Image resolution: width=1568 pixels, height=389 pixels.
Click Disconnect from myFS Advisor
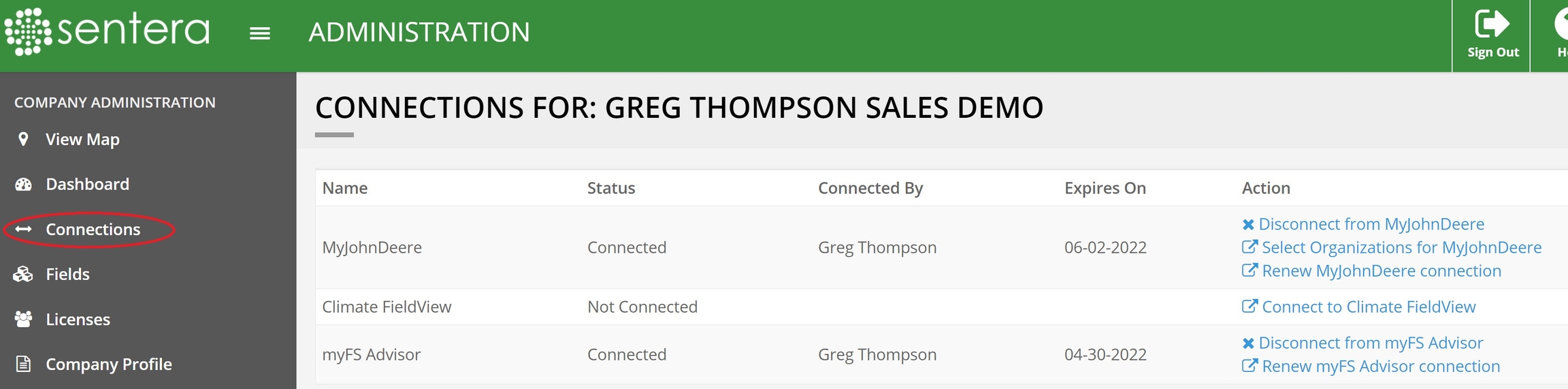coord(1370,343)
